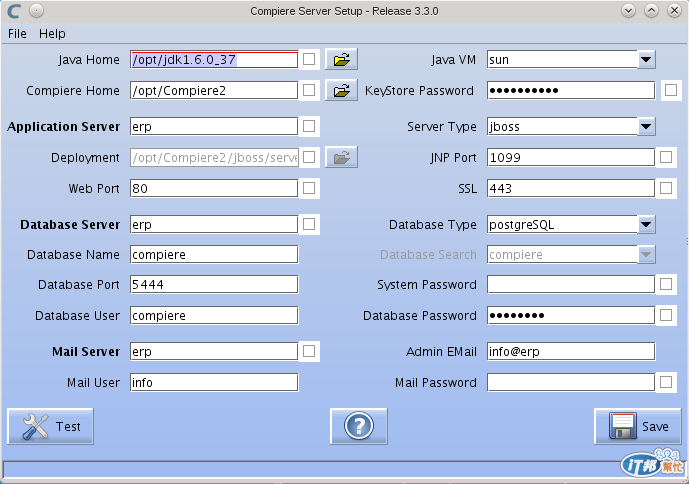Click the Application Server field
Image resolution: width=689 pixels, height=484 pixels.
[x=214, y=127]
